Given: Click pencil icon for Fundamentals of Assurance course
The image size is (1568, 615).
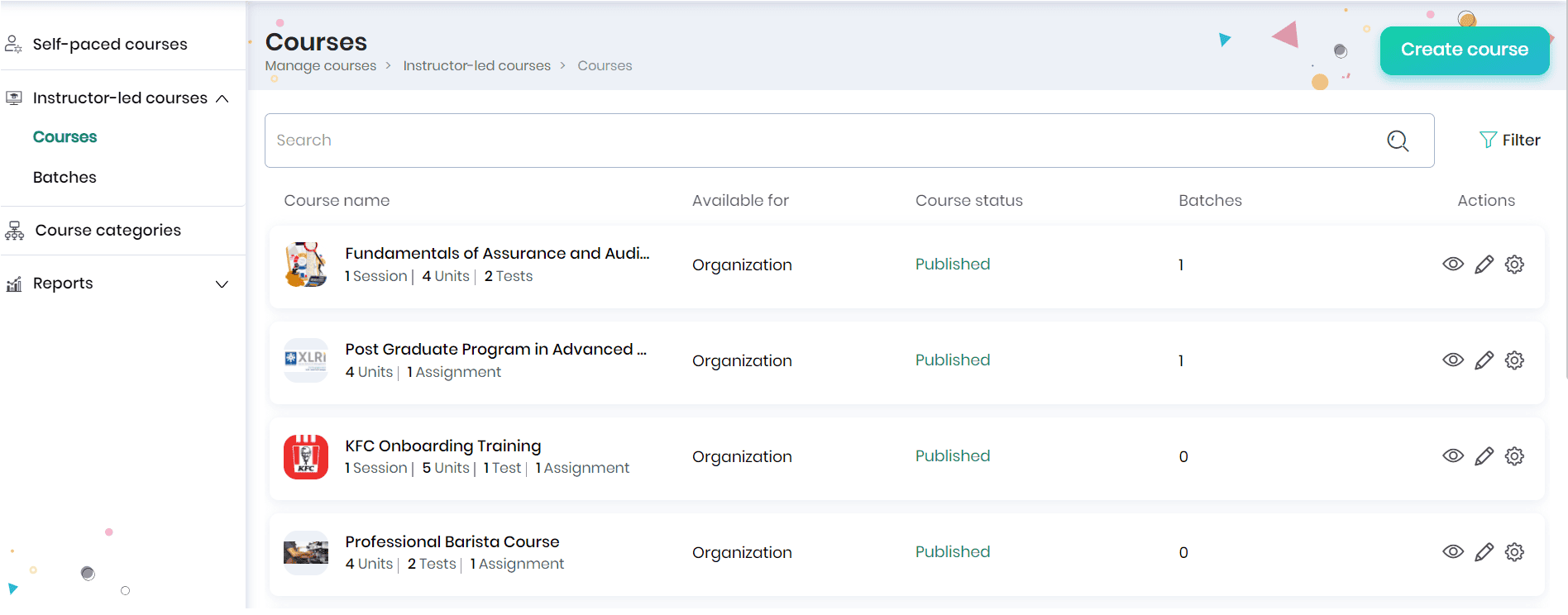Looking at the screenshot, I should point(1484,265).
